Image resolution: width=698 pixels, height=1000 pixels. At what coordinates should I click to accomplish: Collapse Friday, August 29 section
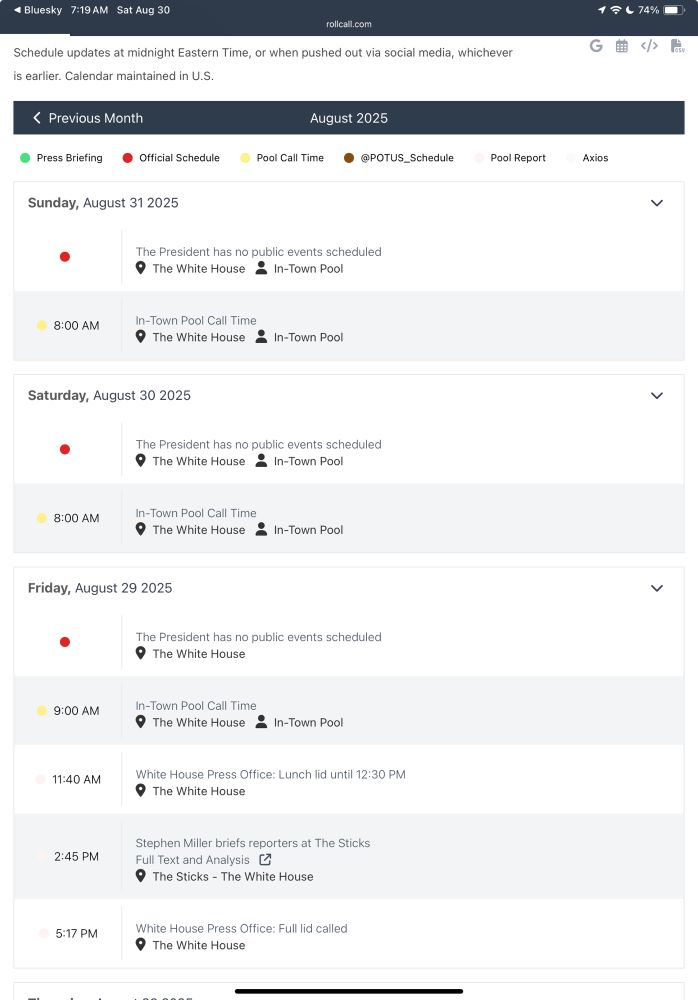(657, 588)
